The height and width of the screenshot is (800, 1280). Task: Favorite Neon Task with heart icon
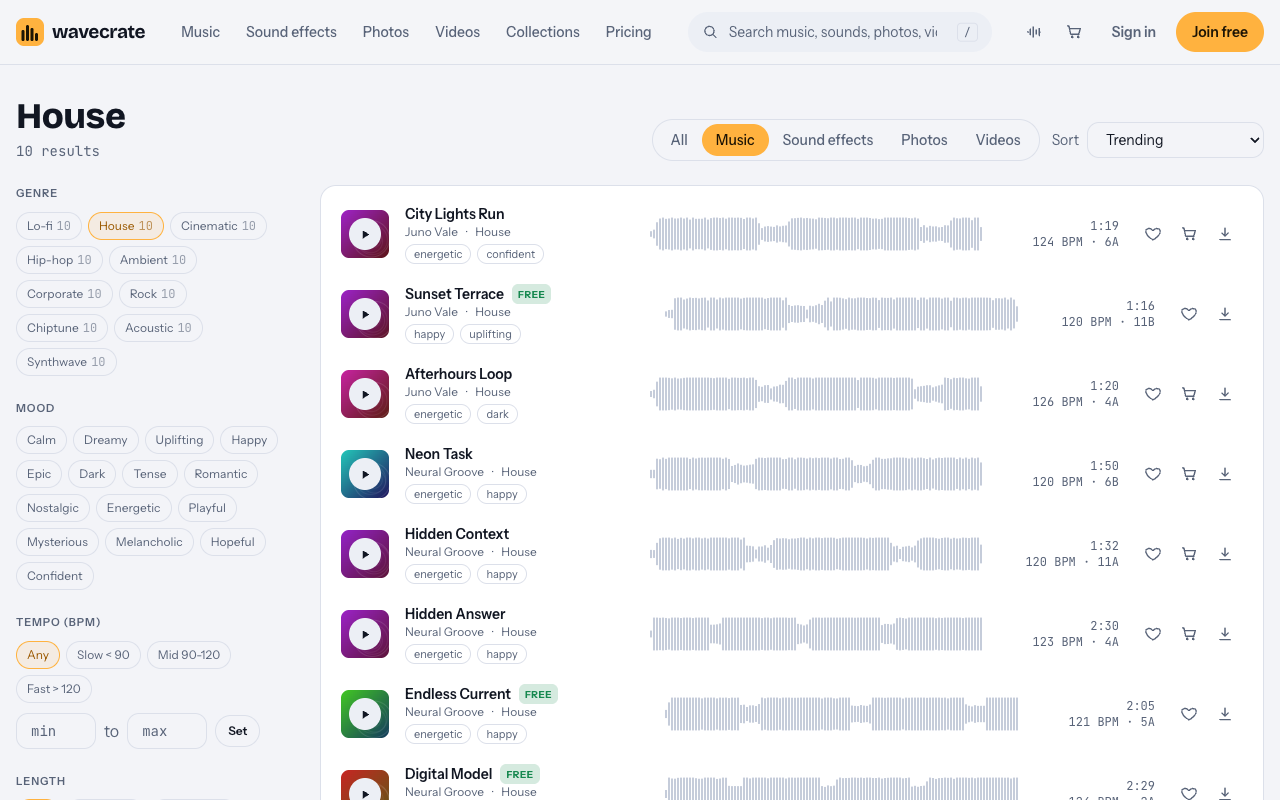1153,474
